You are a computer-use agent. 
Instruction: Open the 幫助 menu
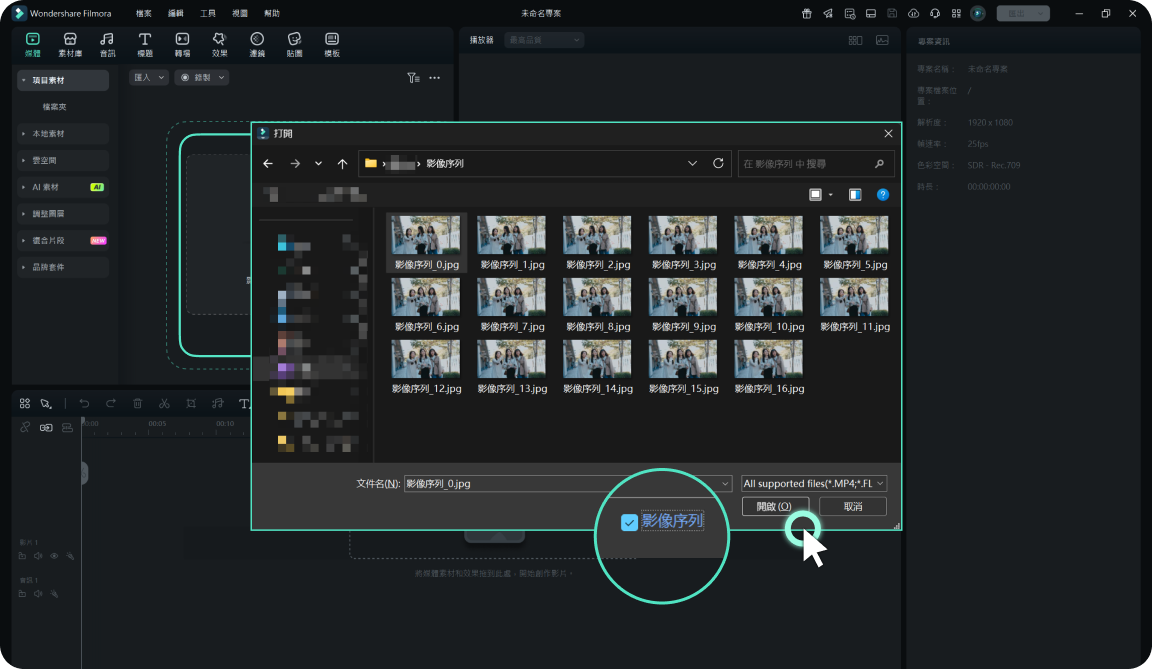[272, 13]
